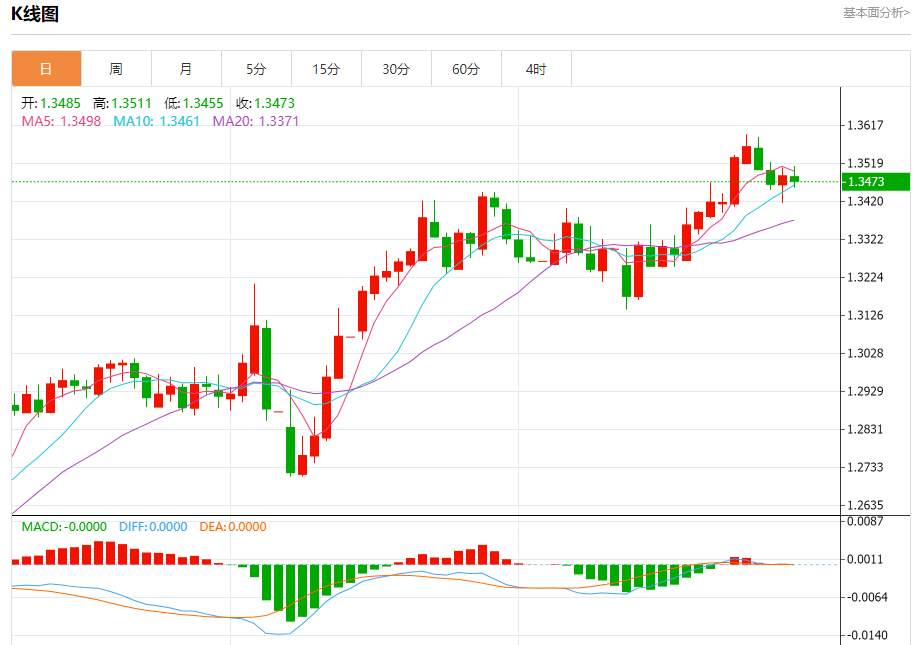Show the 30分 K-line chart tab

396,69
